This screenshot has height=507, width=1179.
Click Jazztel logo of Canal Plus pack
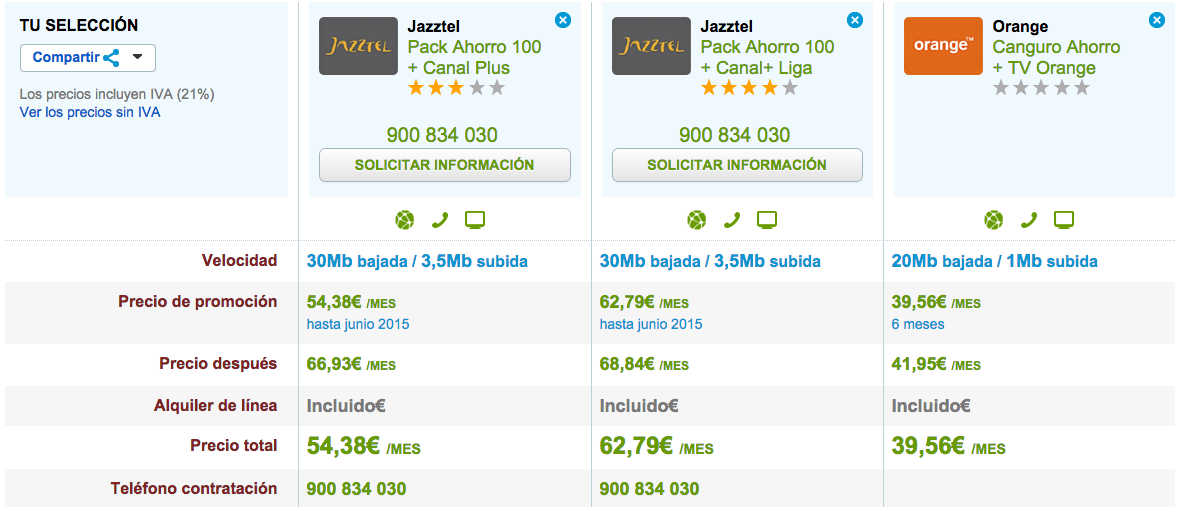click(359, 46)
